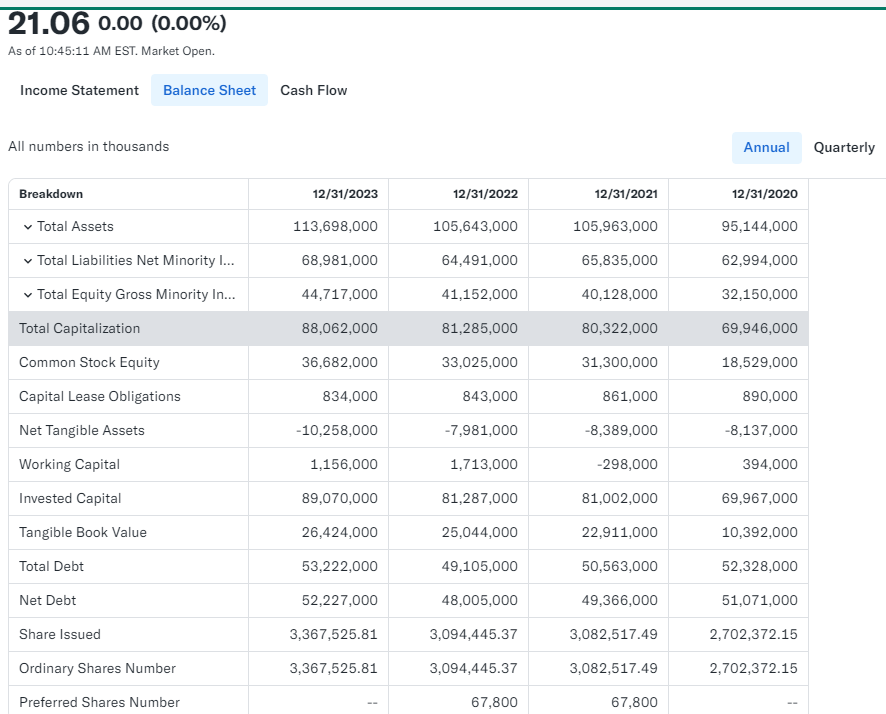
Task: Click Total Liabilities value 68,981,000
Action: pyautogui.click(x=340, y=260)
